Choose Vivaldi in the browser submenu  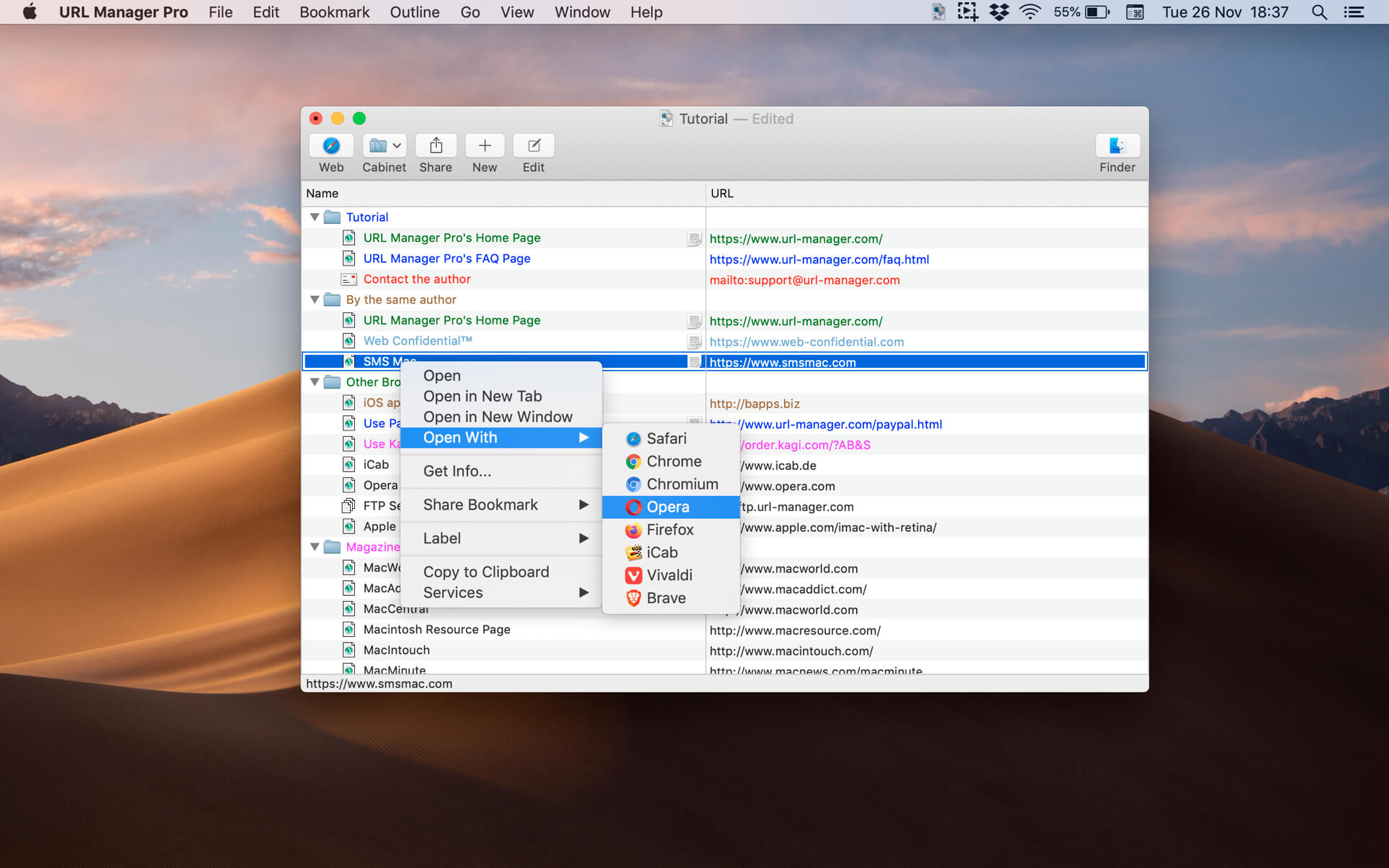coord(669,575)
